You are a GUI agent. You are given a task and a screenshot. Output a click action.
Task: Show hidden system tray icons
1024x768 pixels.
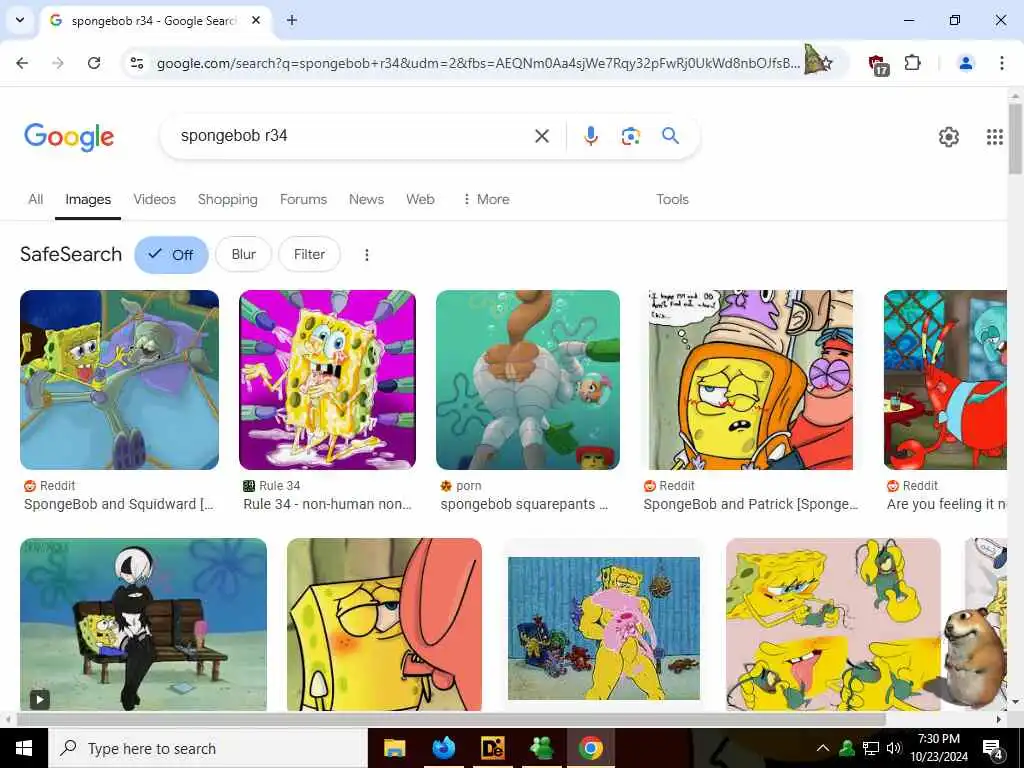(823, 748)
